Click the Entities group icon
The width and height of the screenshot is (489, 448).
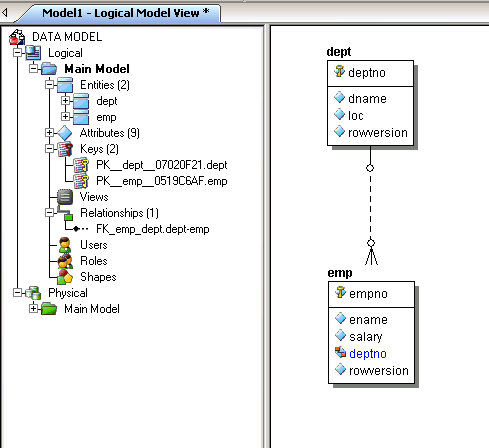tap(65, 85)
